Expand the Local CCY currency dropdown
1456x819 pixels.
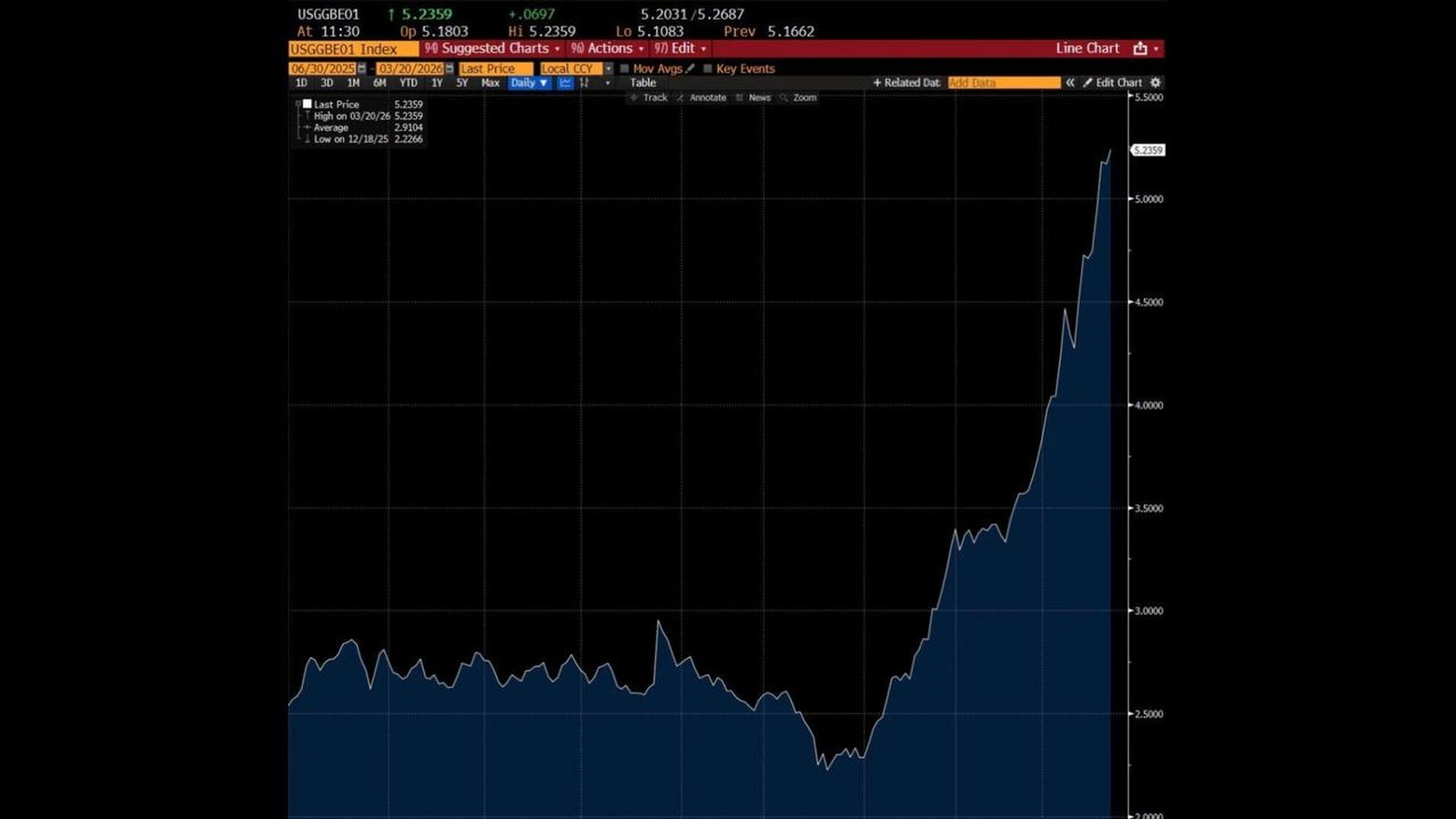tap(608, 69)
